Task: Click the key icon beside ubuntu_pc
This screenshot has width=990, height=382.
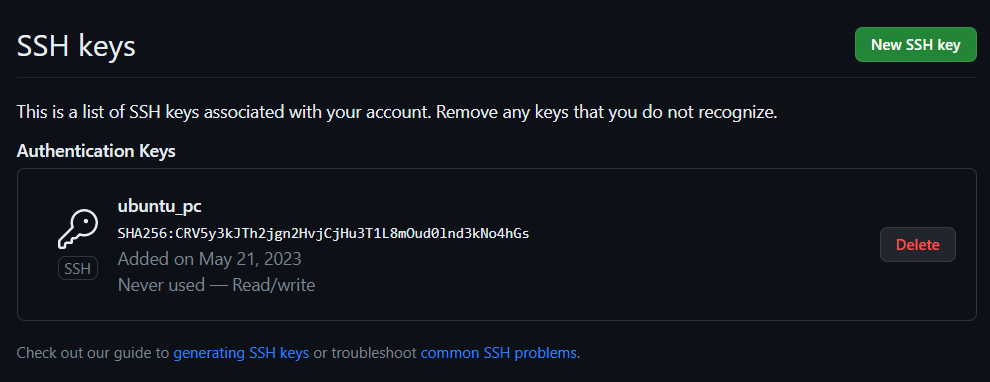Action: pos(78,229)
